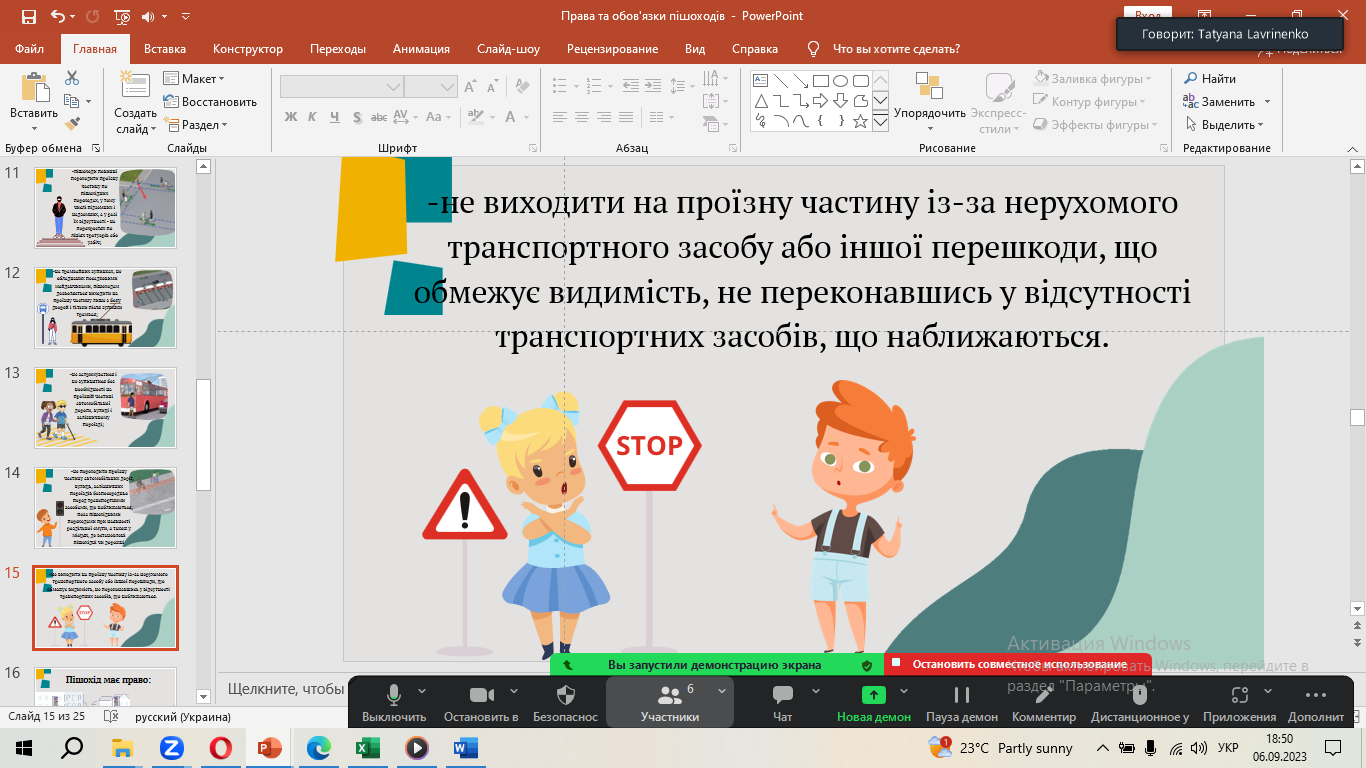Switch to the Вставка tab
Image resolution: width=1366 pixels, height=768 pixels.
(x=165, y=49)
